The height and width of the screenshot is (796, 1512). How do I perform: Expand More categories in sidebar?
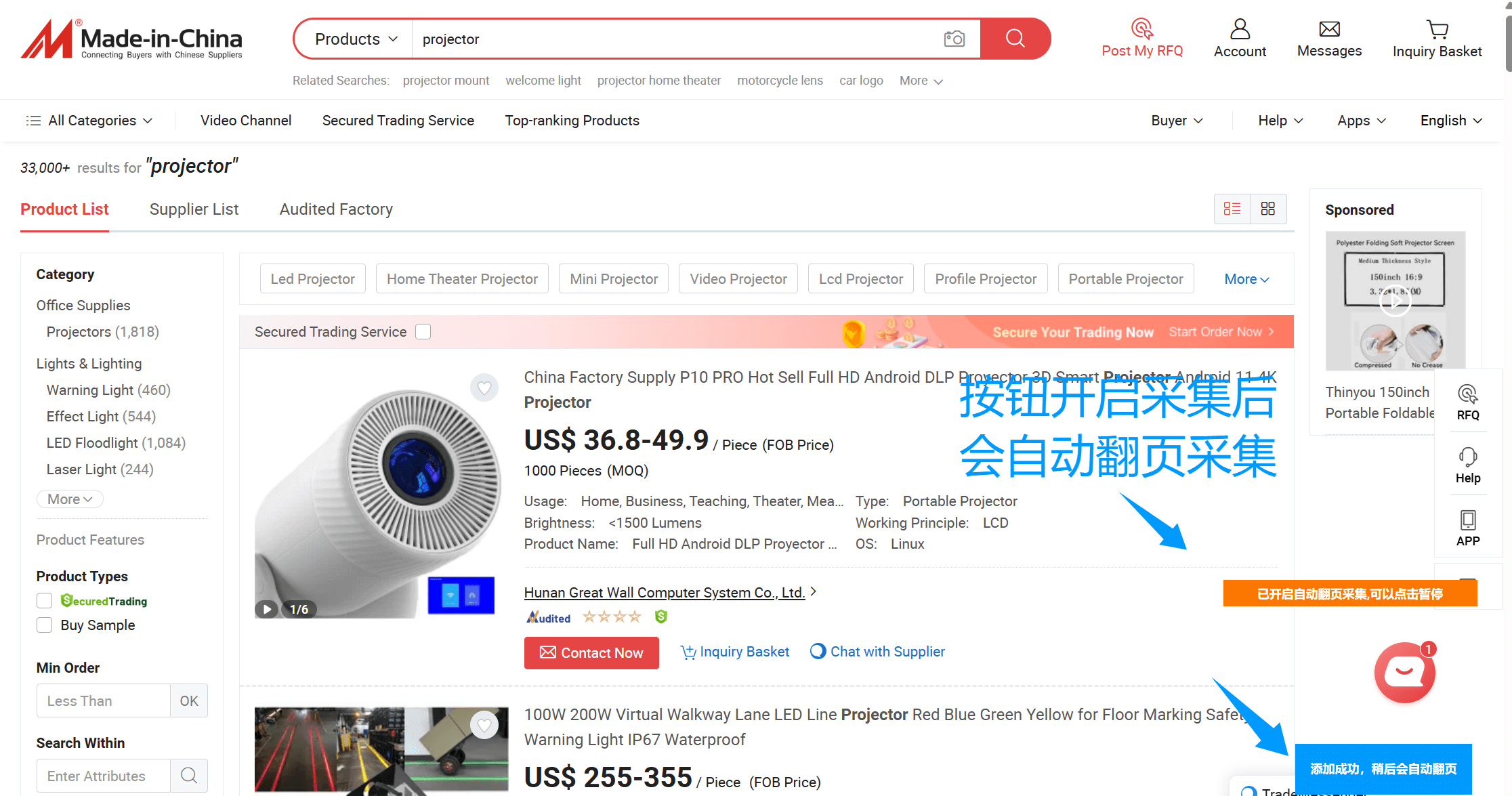[70, 499]
